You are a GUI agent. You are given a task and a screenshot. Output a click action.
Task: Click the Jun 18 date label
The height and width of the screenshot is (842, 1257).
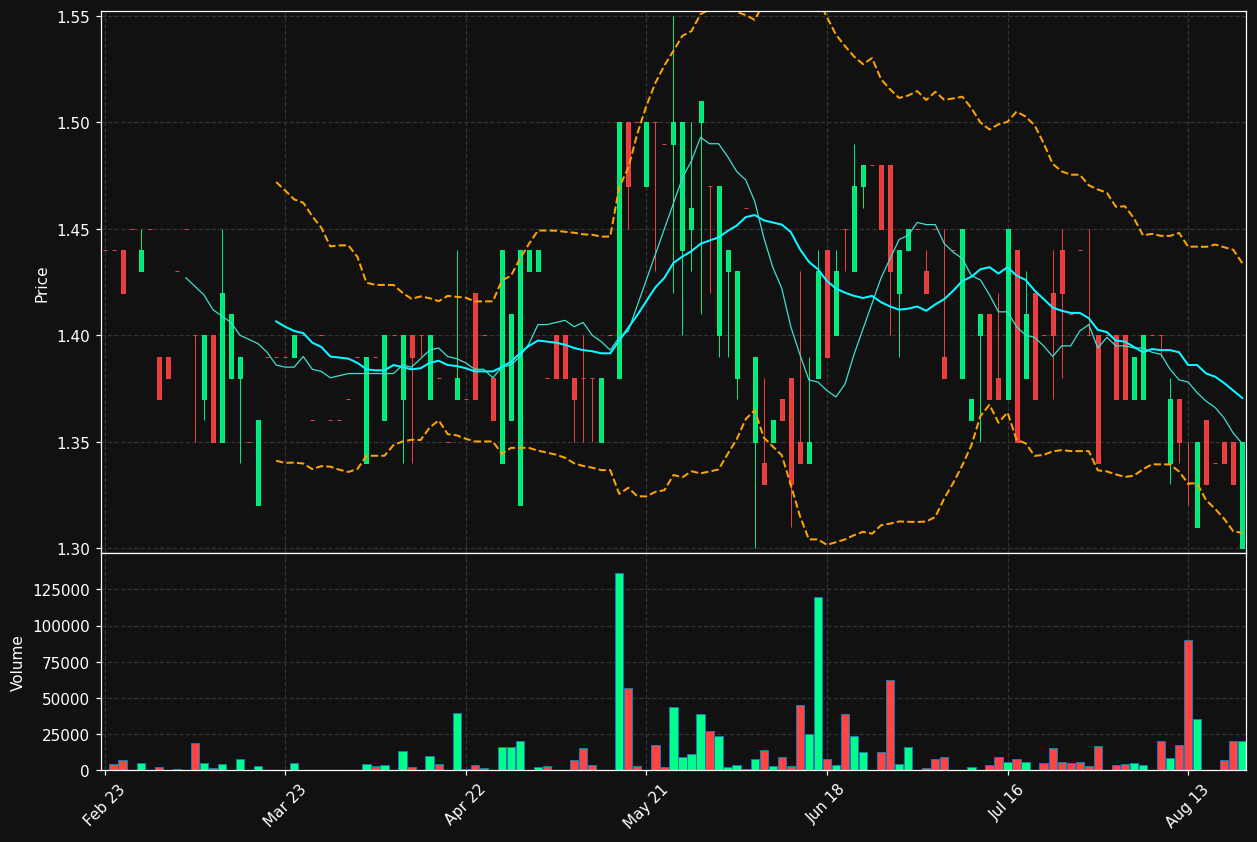tap(826, 805)
